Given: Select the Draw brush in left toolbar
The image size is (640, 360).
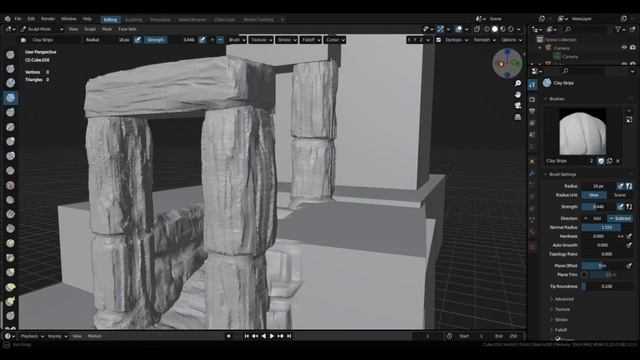Looking at the screenshot, I should click(x=11, y=55).
